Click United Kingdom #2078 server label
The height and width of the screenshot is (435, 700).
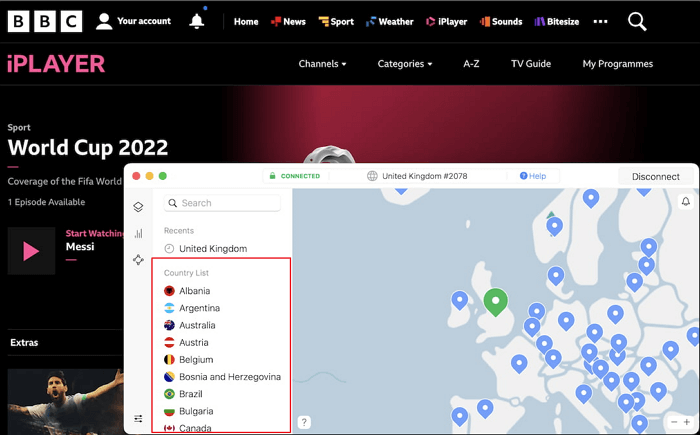(x=425, y=176)
